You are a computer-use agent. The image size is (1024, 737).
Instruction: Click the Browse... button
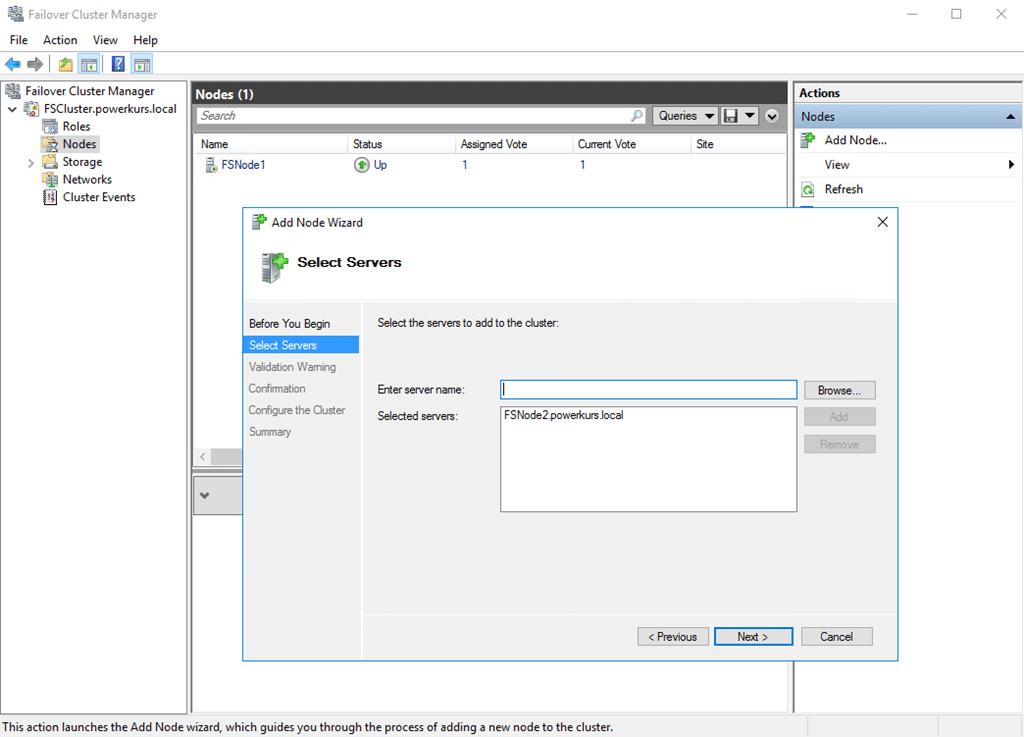point(839,390)
